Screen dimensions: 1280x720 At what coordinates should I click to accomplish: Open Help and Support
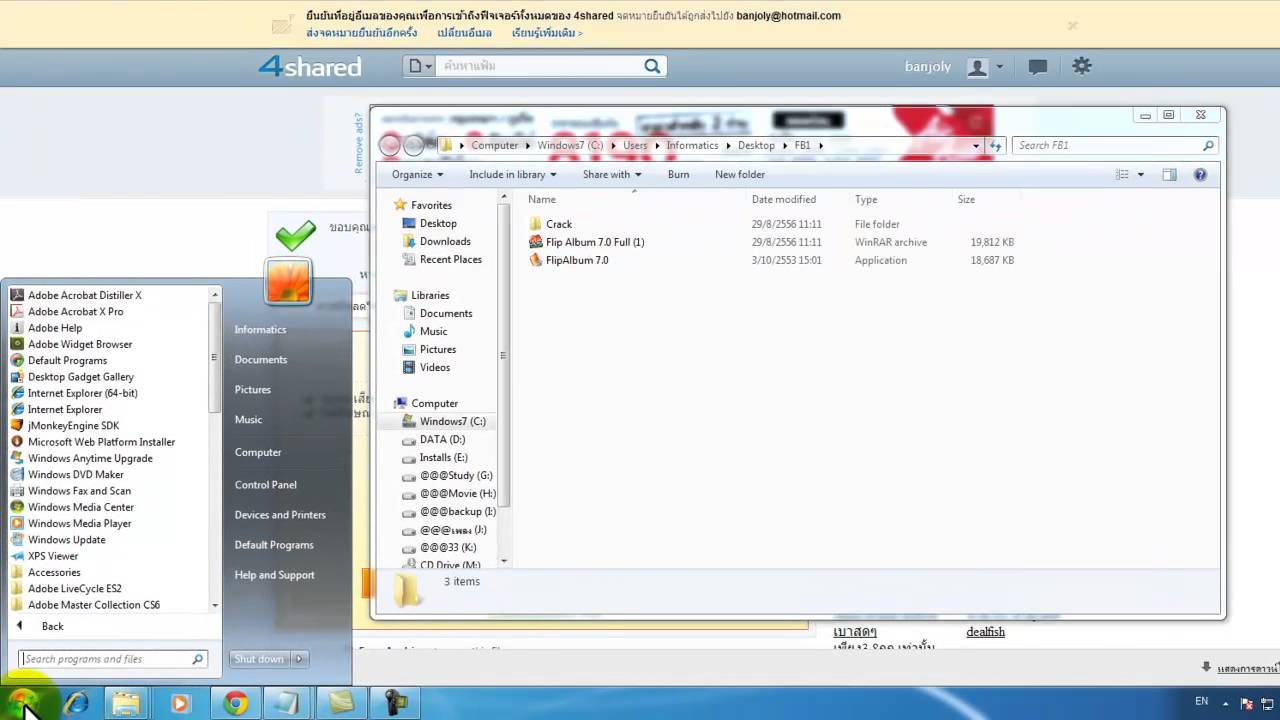274,574
